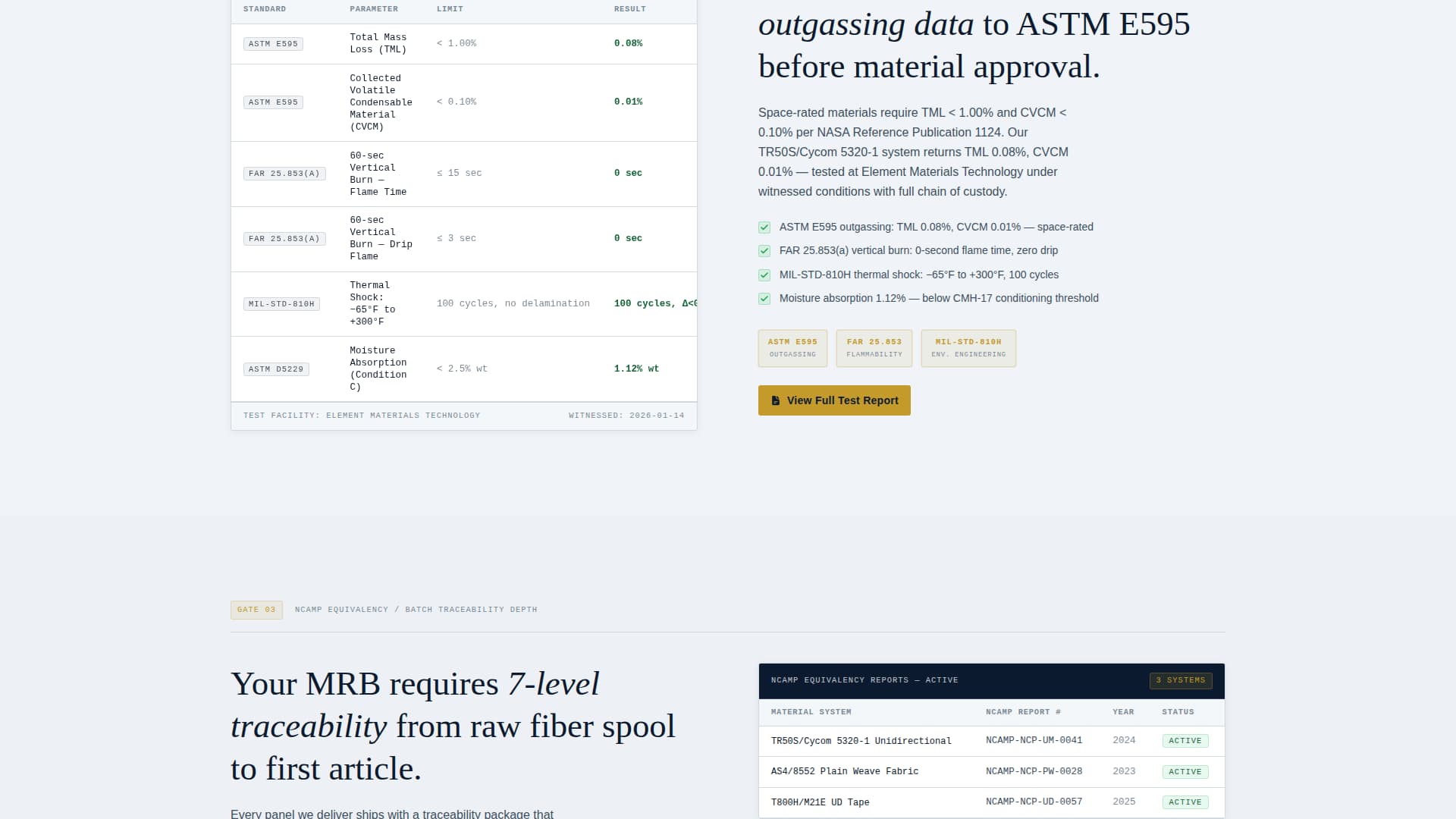Click the GATE 03 badge

[256, 609]
